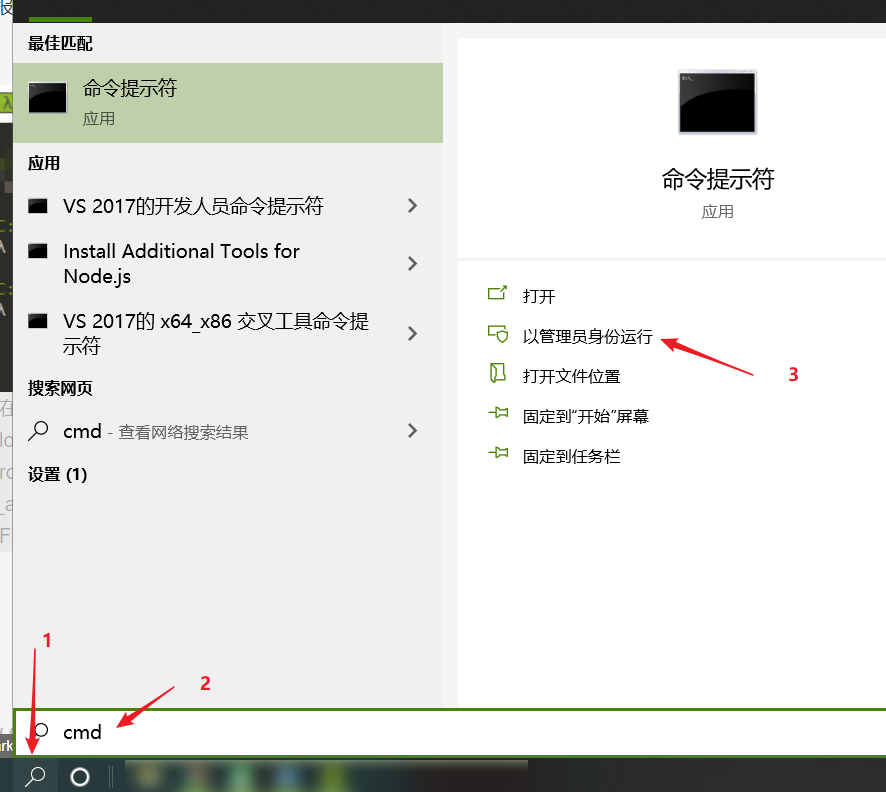Click the magnifier search icon in the taskbar

coord(33,776)
